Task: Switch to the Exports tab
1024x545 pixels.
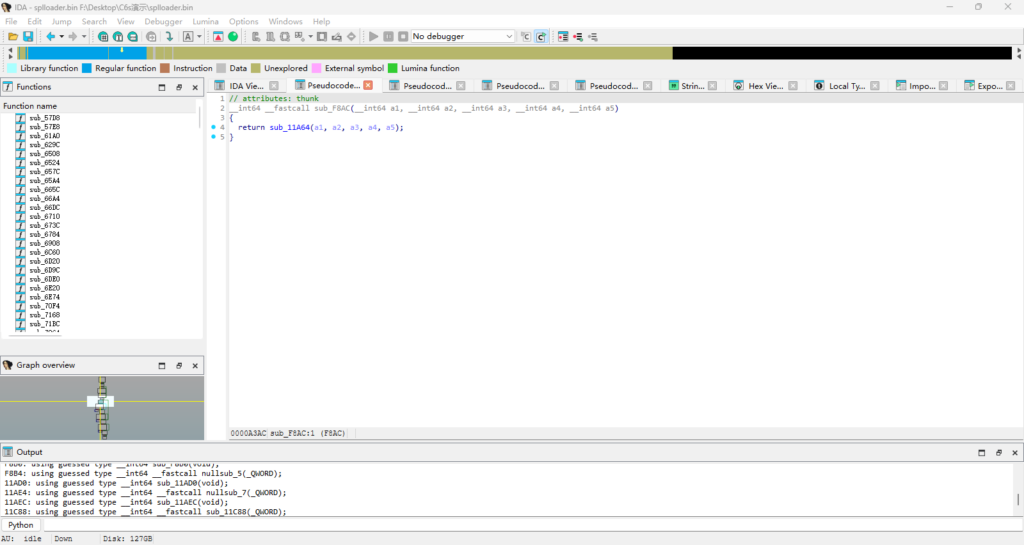Action: (x=989, y=86)
